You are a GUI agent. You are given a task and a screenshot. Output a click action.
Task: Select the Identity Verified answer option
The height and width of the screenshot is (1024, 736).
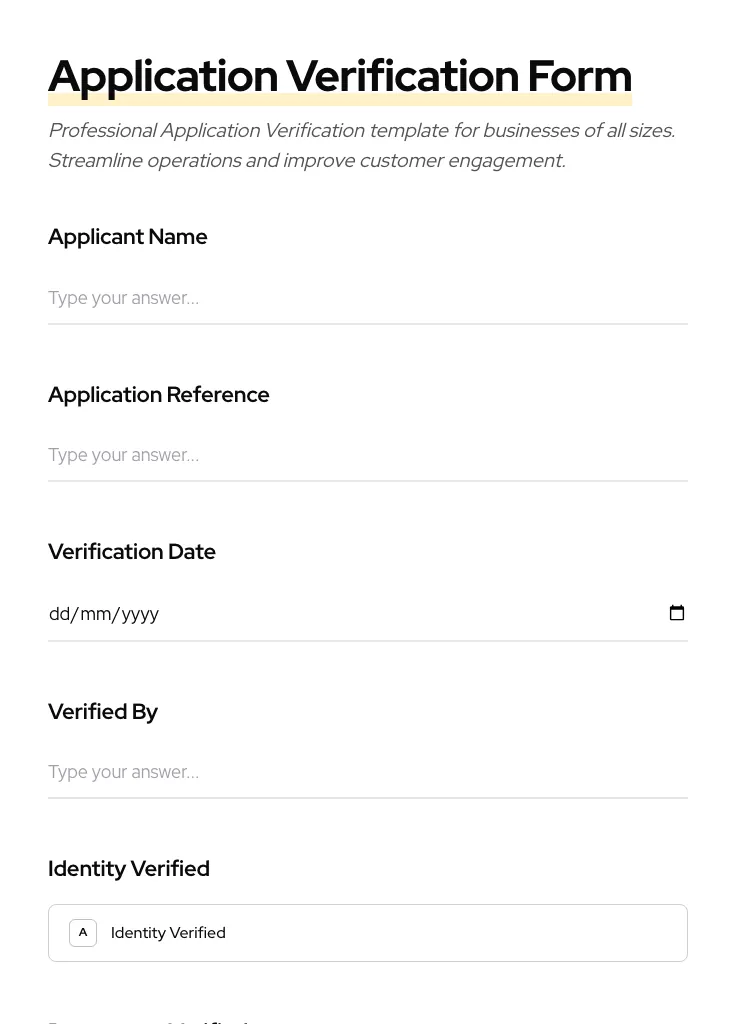(x=368, y=932)
